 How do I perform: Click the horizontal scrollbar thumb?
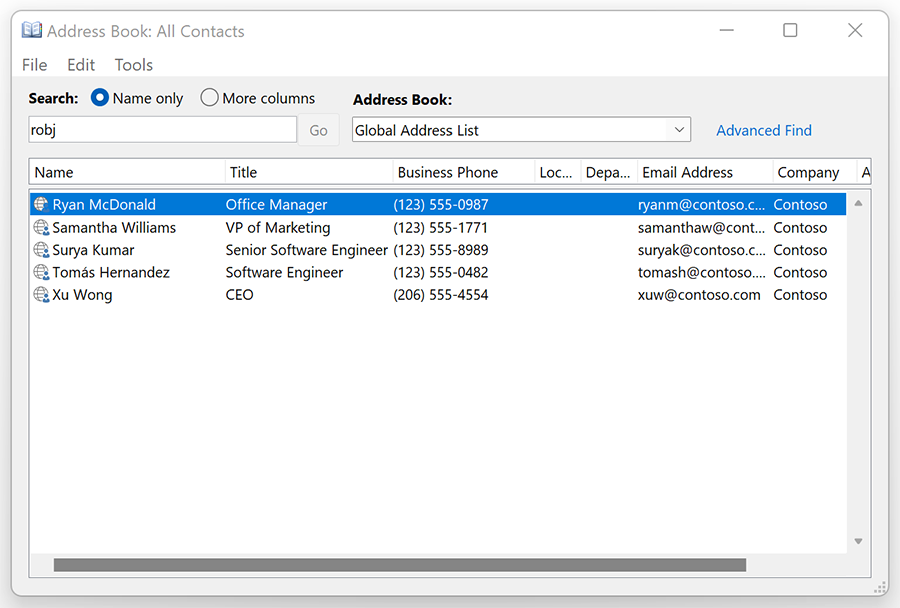pos(400,565)
